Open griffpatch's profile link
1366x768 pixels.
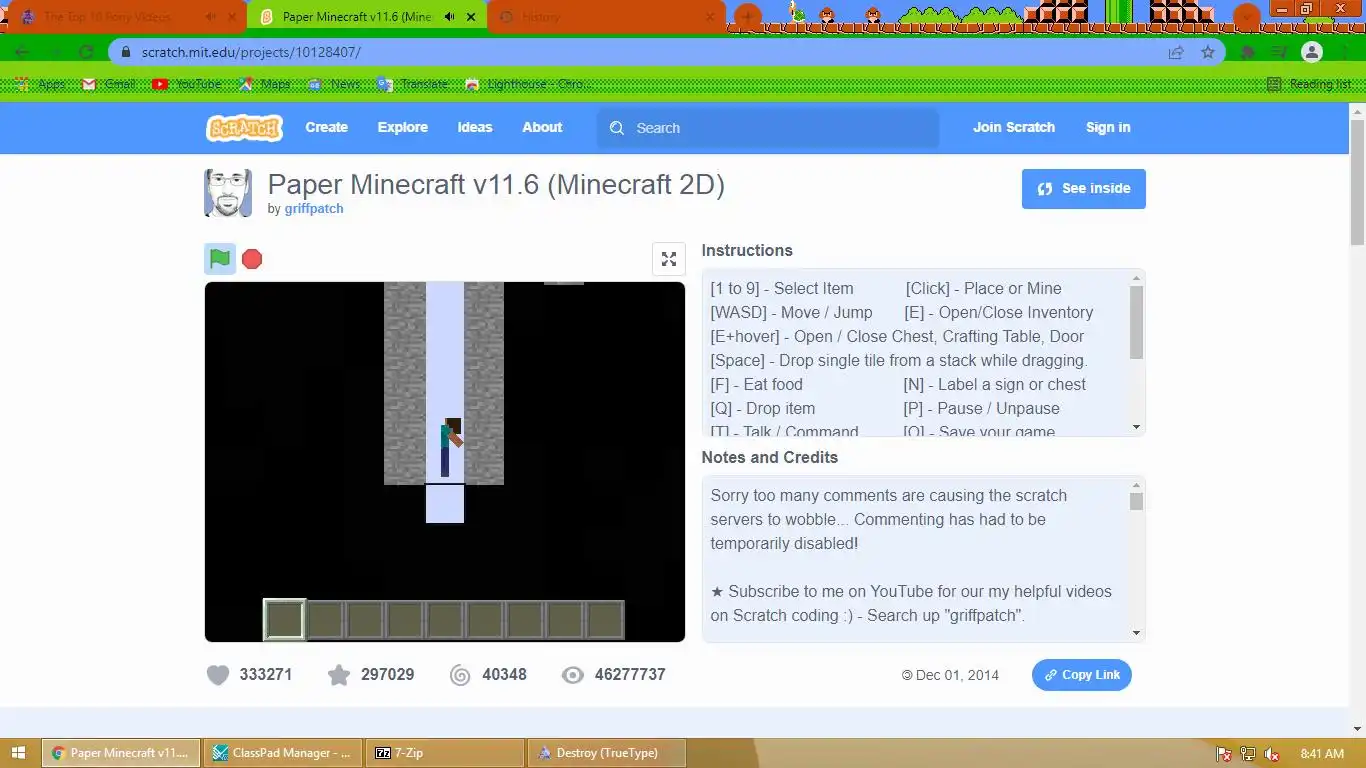[x=314, y=209]
